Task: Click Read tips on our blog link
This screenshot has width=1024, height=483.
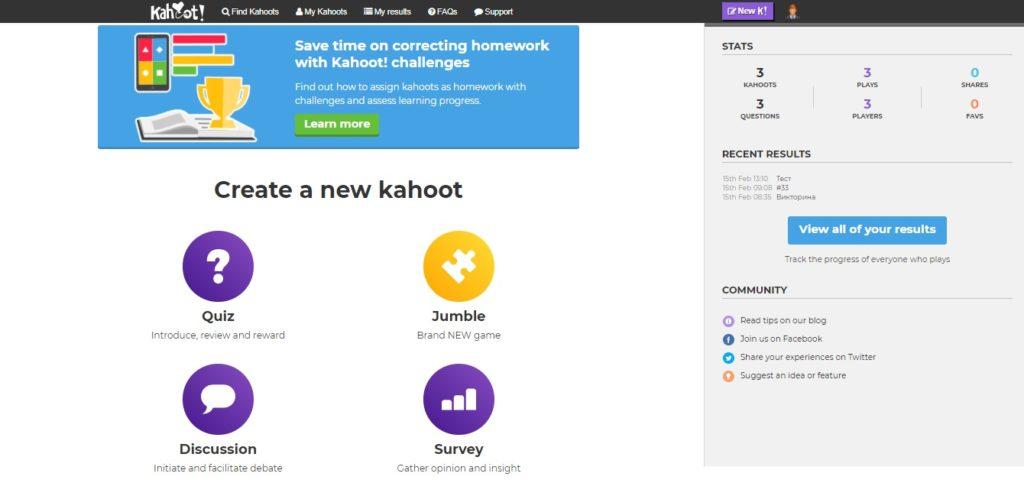Action: (783, 320)
